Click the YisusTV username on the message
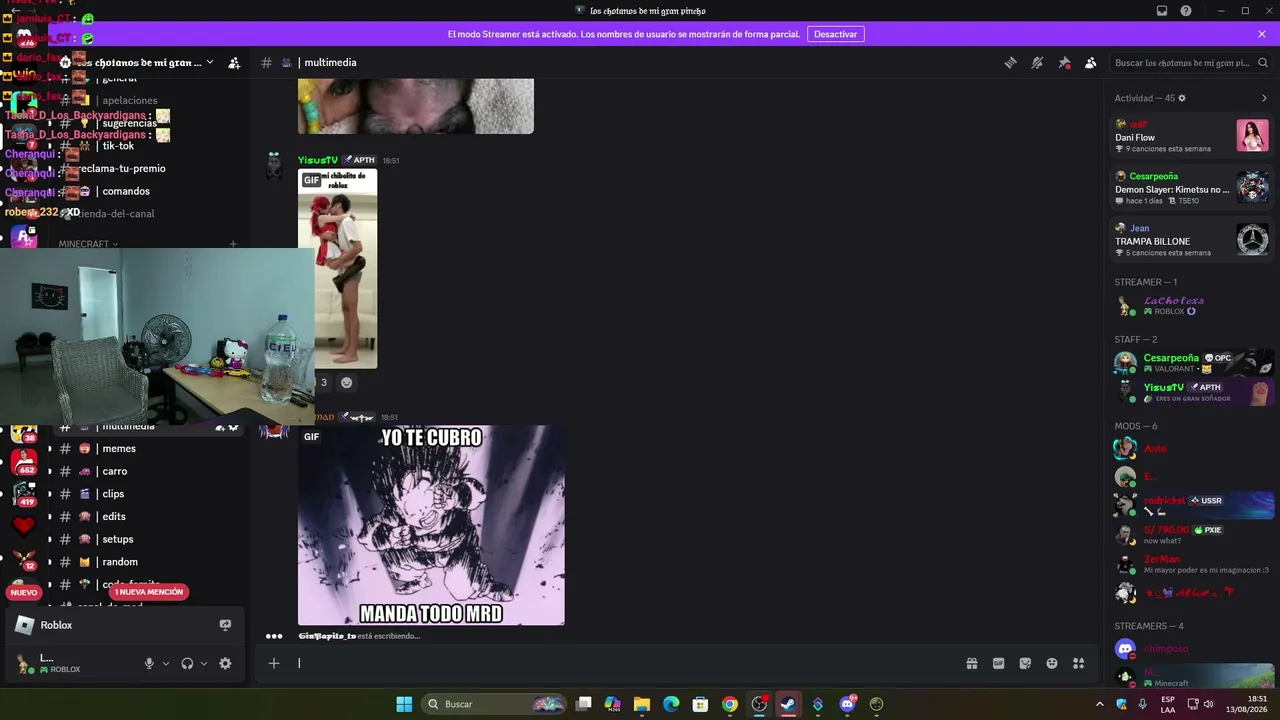The width and height of the screenshot is (1280, 720). pos(318,160)
